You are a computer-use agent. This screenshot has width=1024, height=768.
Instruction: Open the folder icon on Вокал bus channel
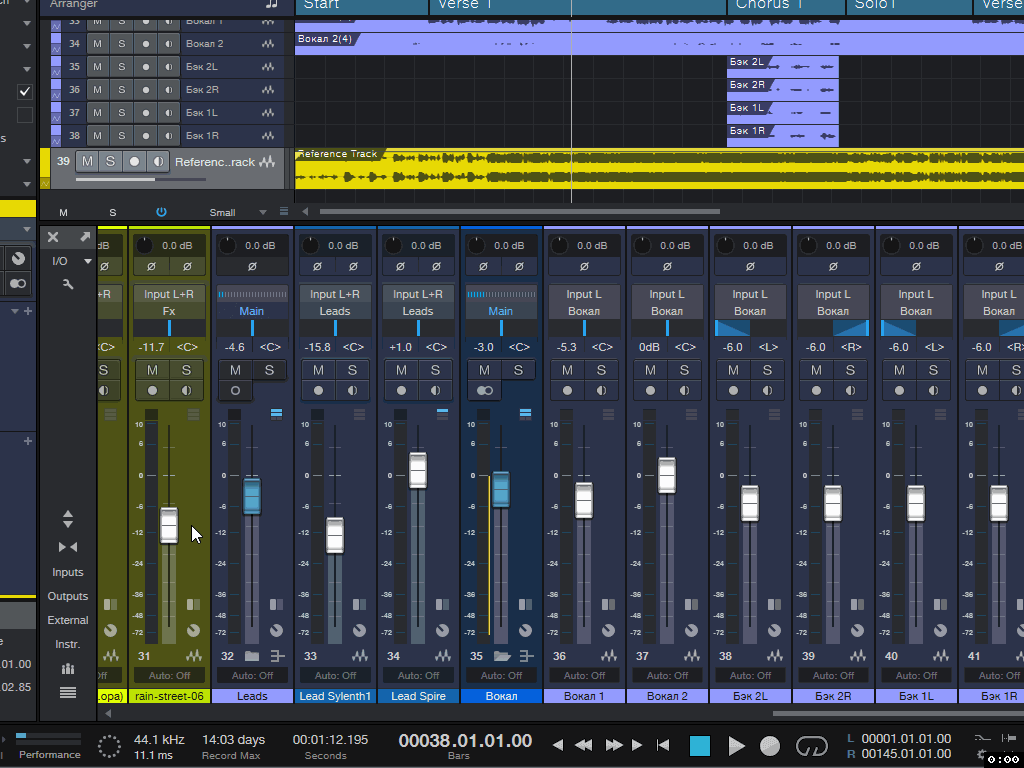pos(502,656)
